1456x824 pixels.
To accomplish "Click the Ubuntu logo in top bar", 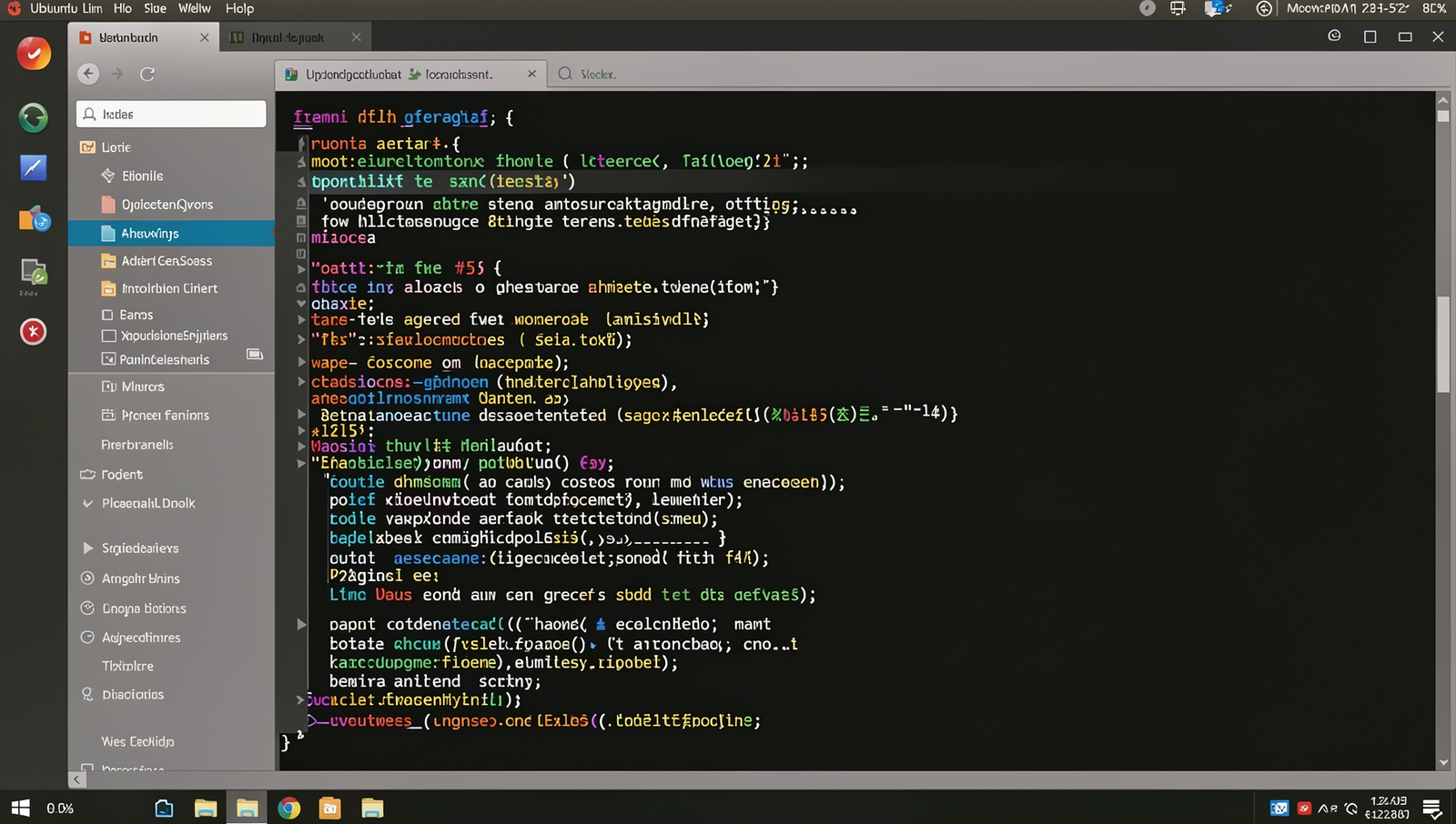I will pos(14,8).
